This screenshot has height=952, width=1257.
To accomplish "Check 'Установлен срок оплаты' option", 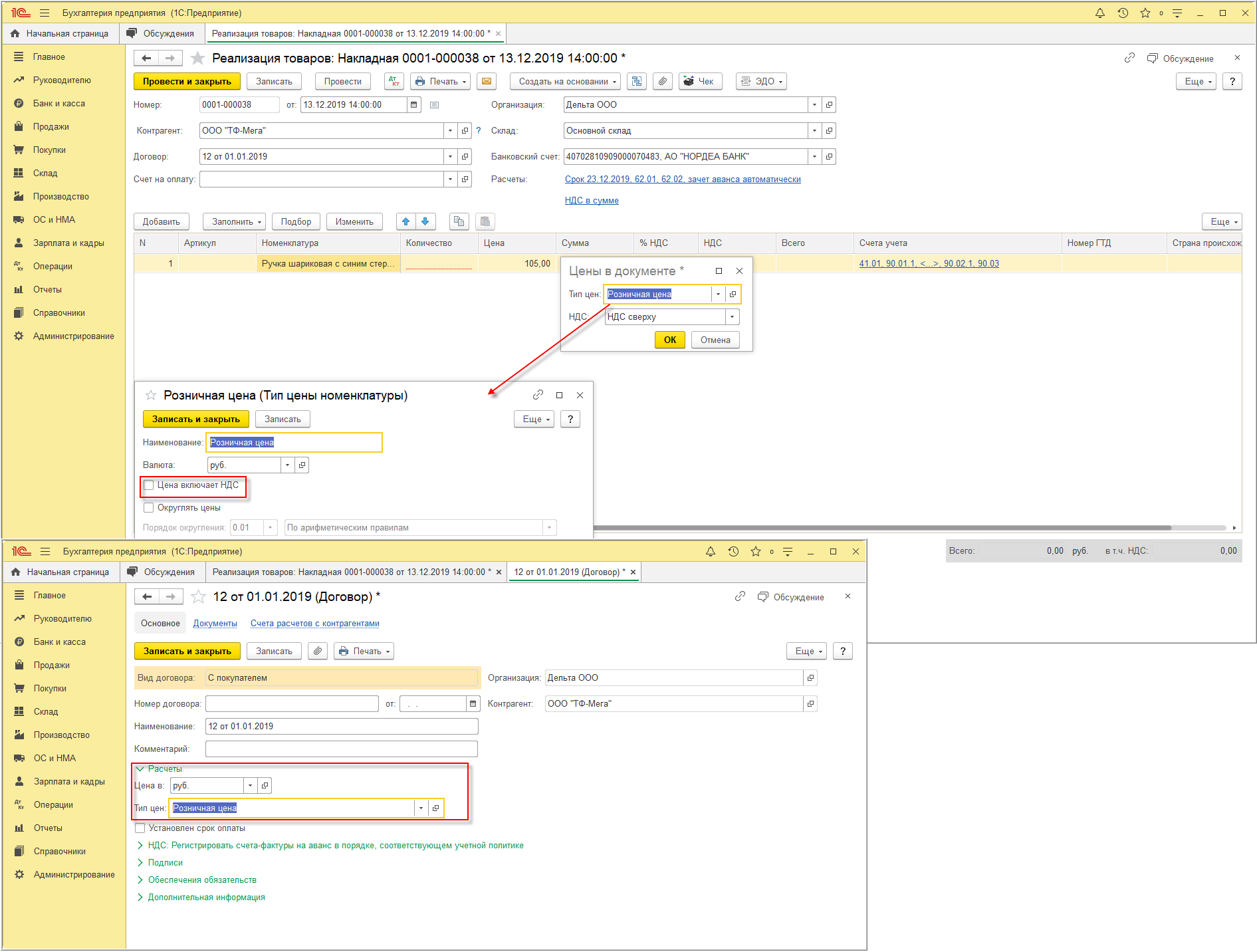I will tap(140, 828).
